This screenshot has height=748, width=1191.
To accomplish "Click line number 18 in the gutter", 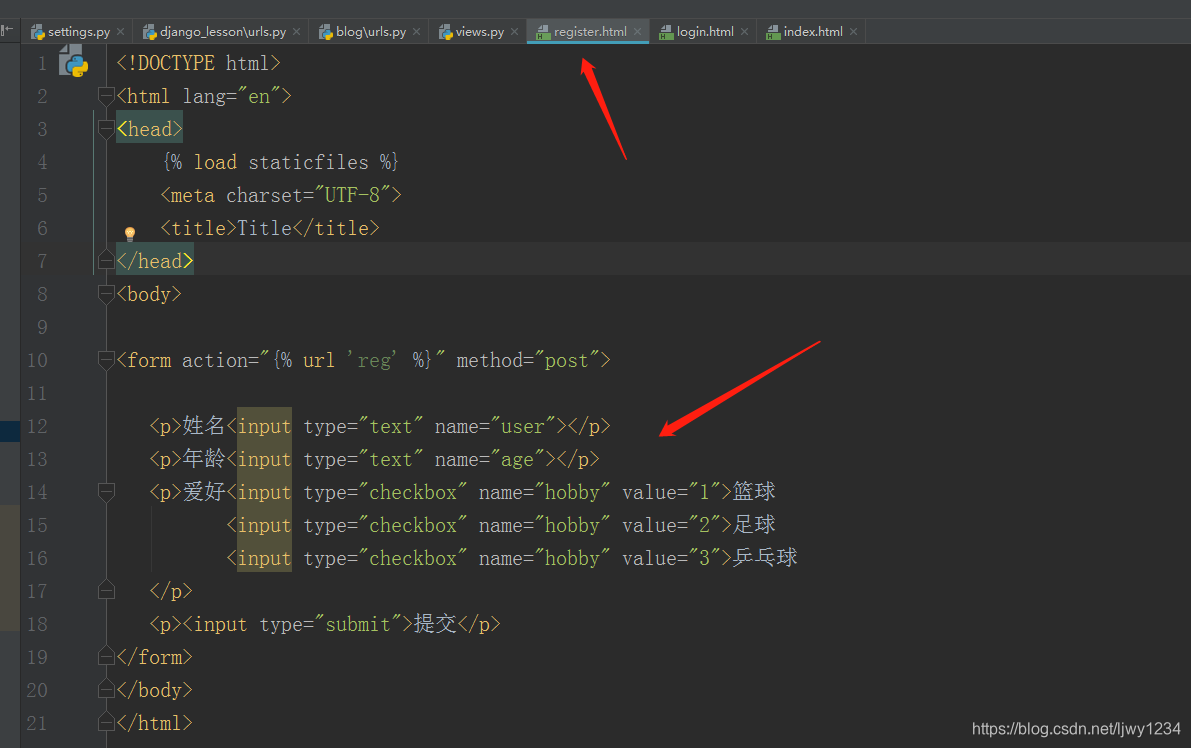I will (37, 624).
